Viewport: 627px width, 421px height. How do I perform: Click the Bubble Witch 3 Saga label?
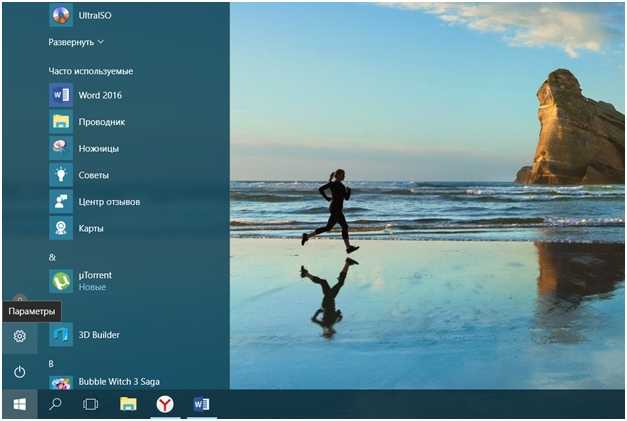click(x=119, y=382)
